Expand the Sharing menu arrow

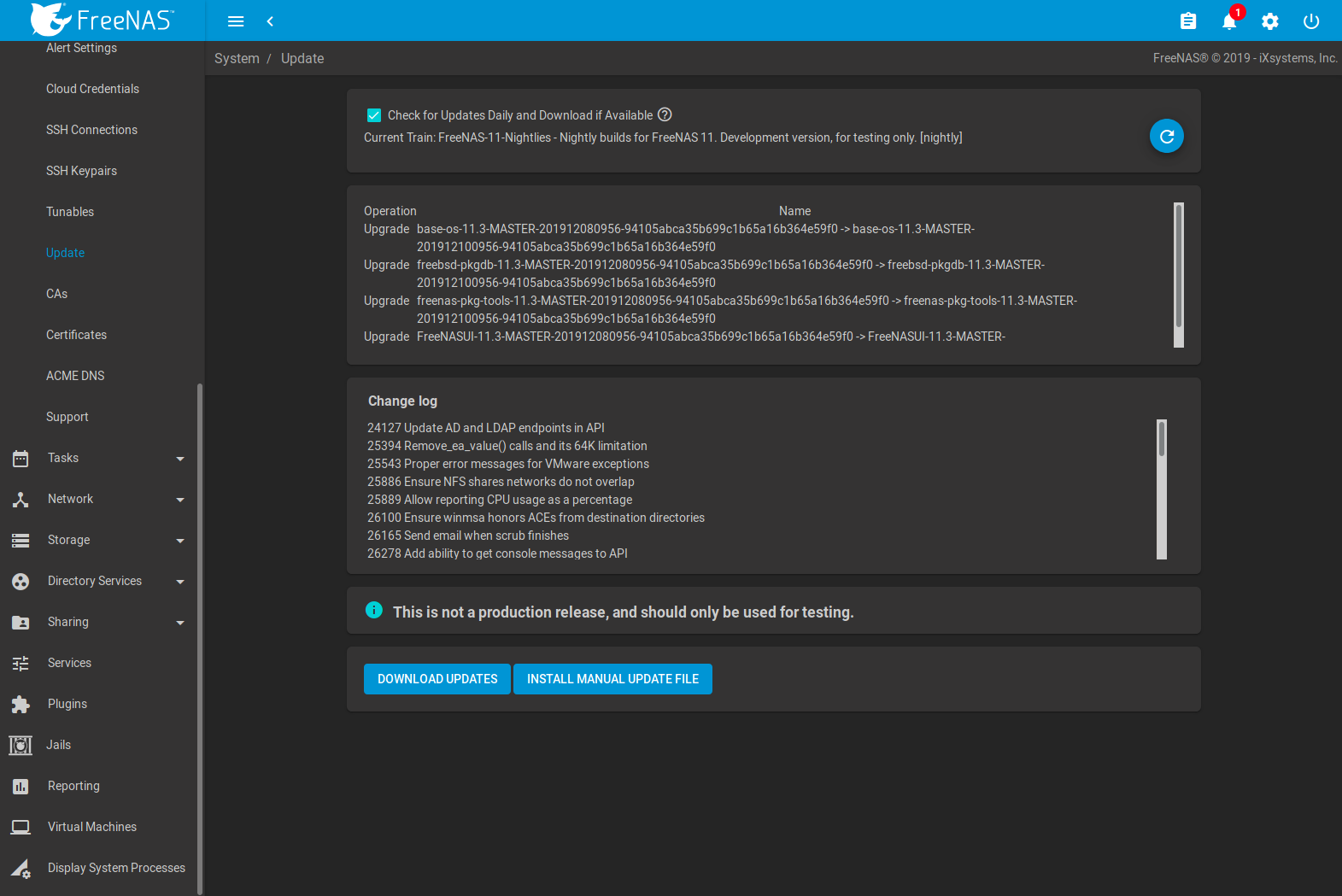coord(180,623)
